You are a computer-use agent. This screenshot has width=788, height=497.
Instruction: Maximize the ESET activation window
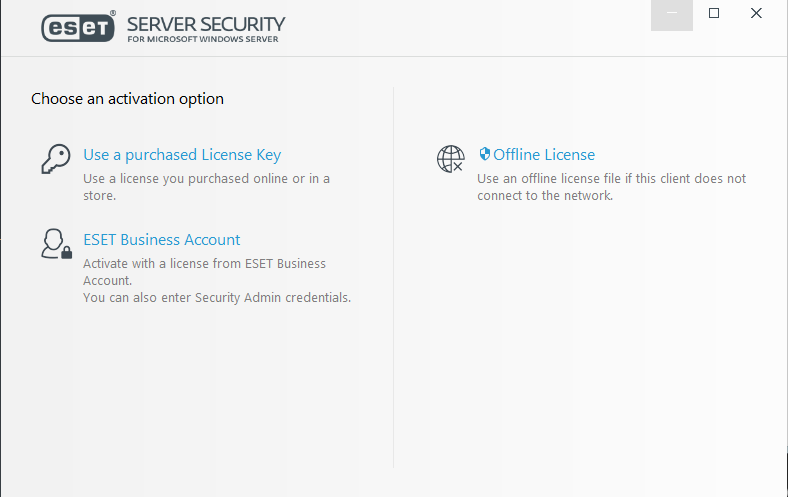[x=714, y=14]
